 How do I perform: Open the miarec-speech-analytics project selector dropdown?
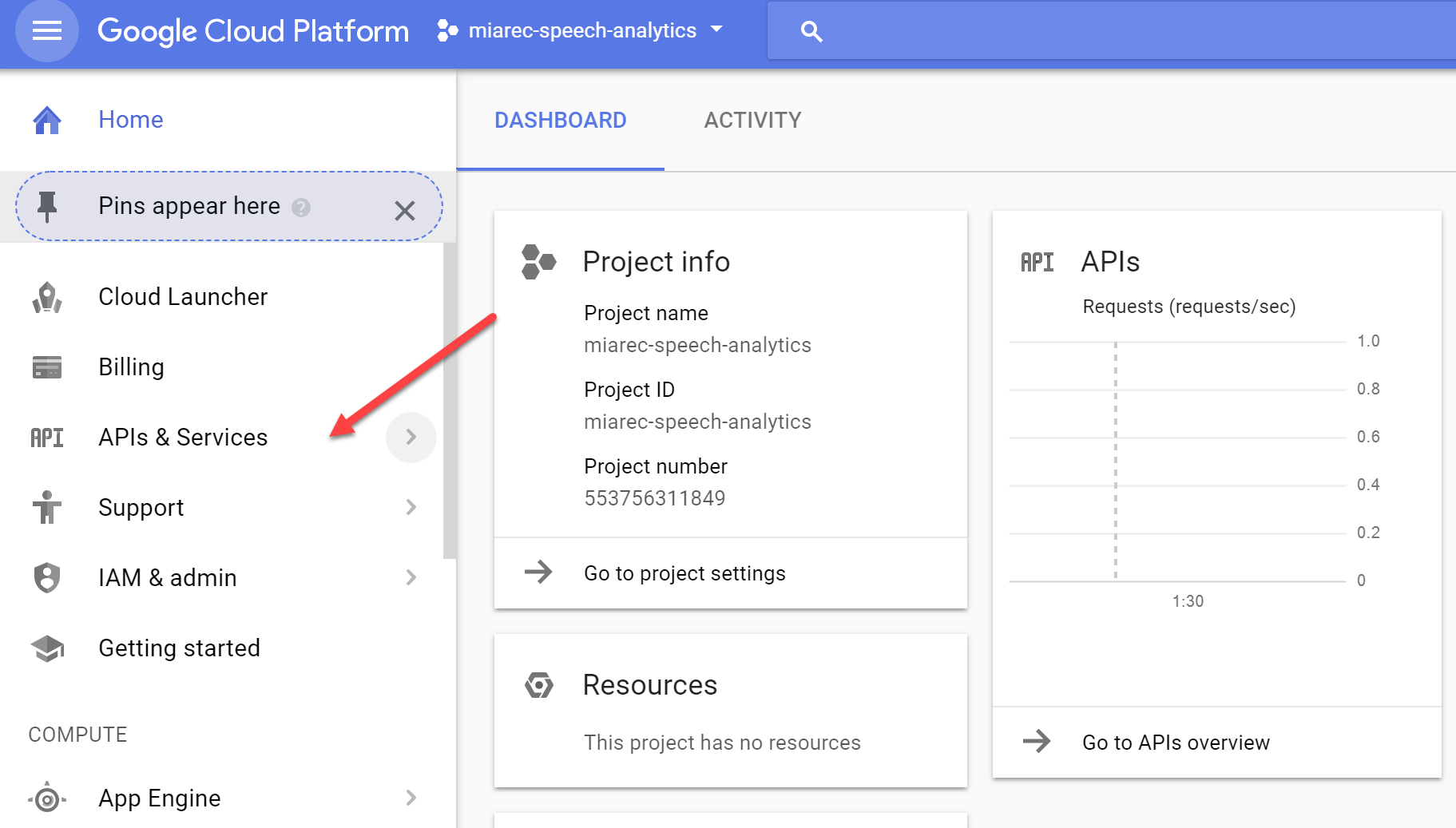click(x=580, y=30)
